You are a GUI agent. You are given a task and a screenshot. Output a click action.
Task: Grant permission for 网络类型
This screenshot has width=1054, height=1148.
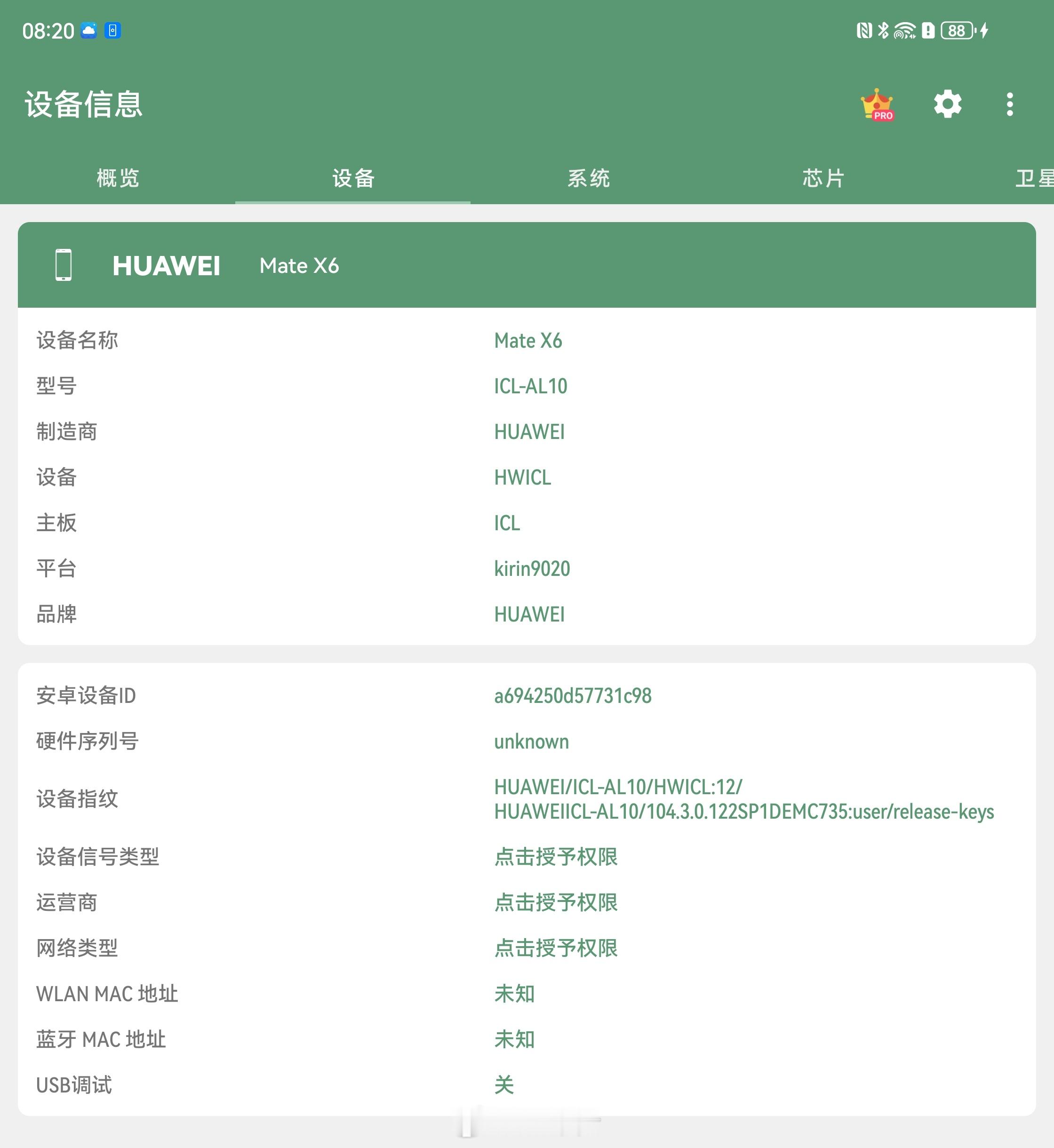click(556, 948)
